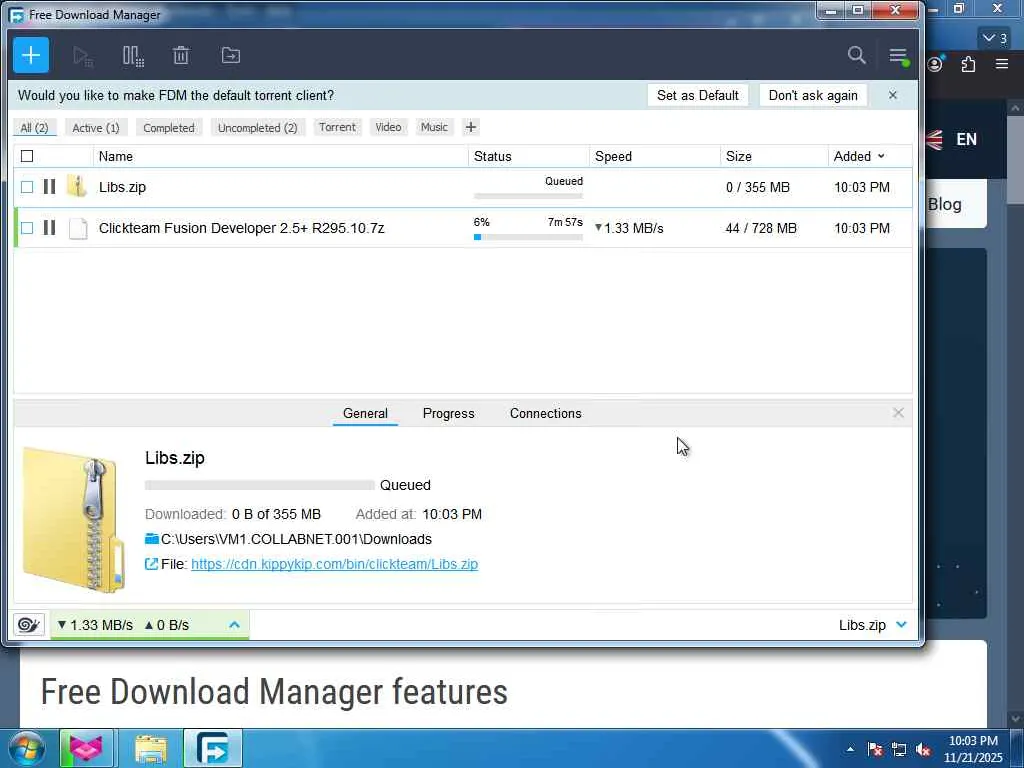Click the Libs.zip zip folder icon in list
This screenshot has height=768, width=1024.
(x=77, y=187)
